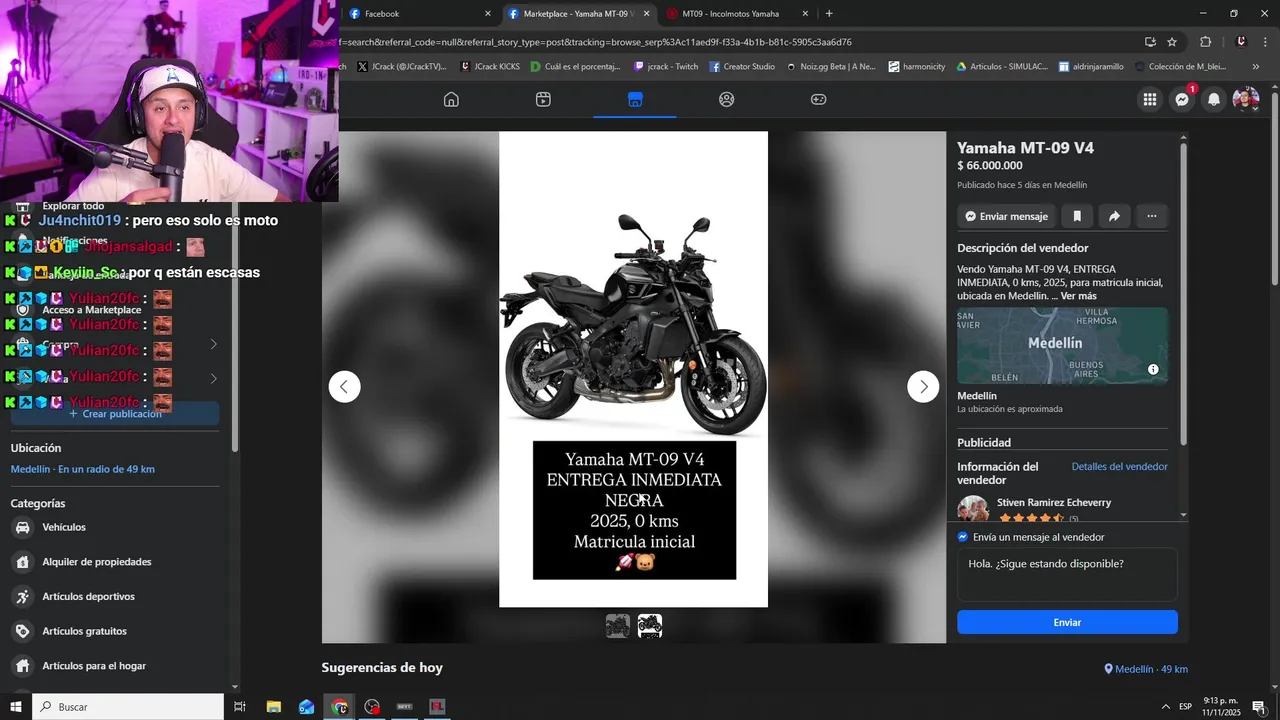Click Crear publicación button
Screen dimensions: 1280x720
(115, 414)
